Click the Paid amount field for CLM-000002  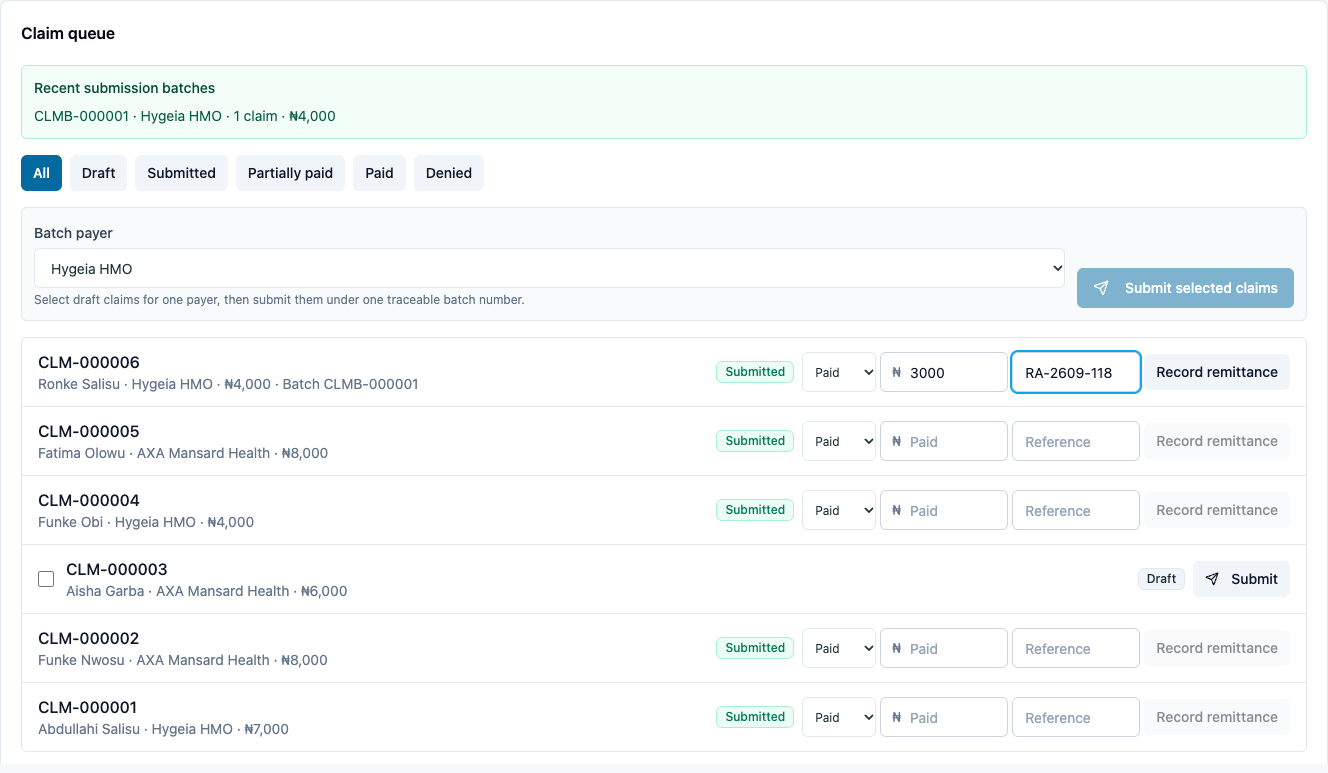tap(944, 648)
